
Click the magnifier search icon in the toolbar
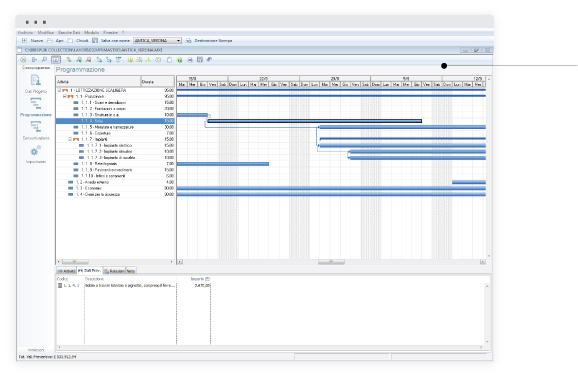[44, 59]
